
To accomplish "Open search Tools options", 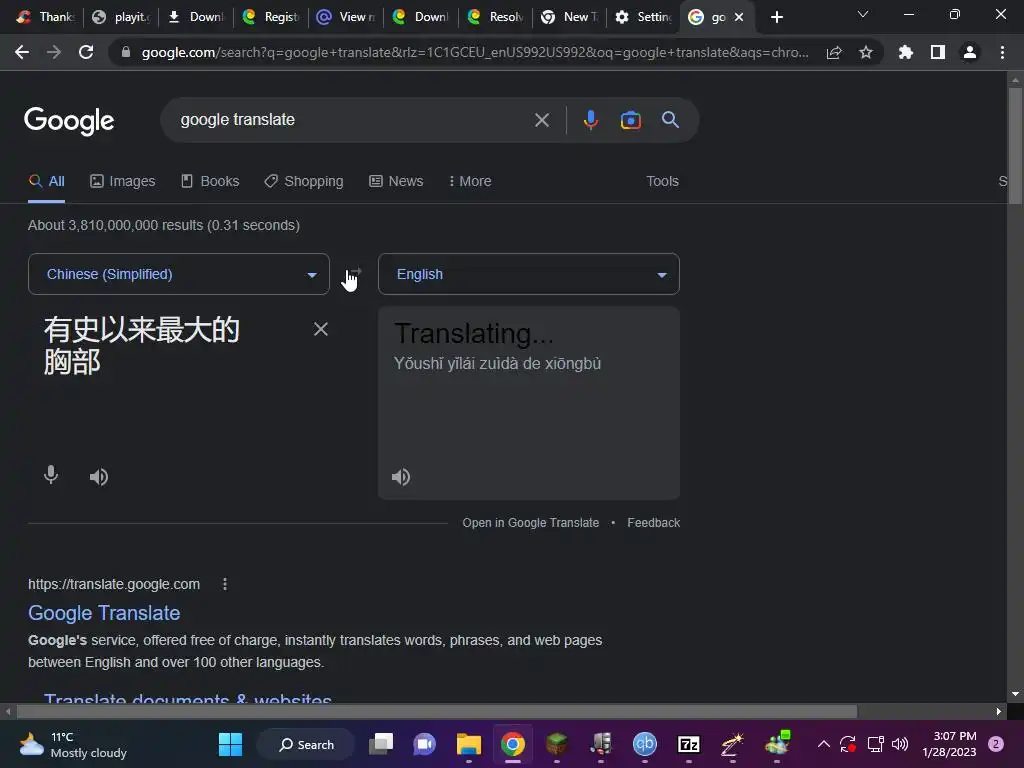I will pyautogui.click(x=662, y=182).
